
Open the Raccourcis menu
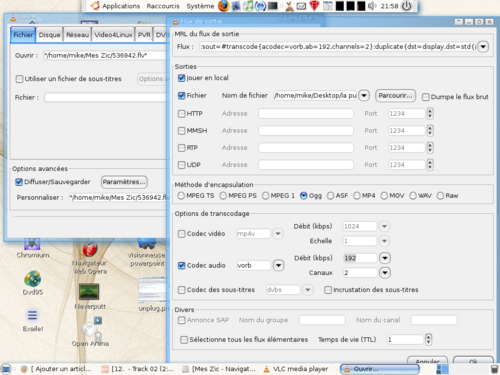click(x=163, y=6)
